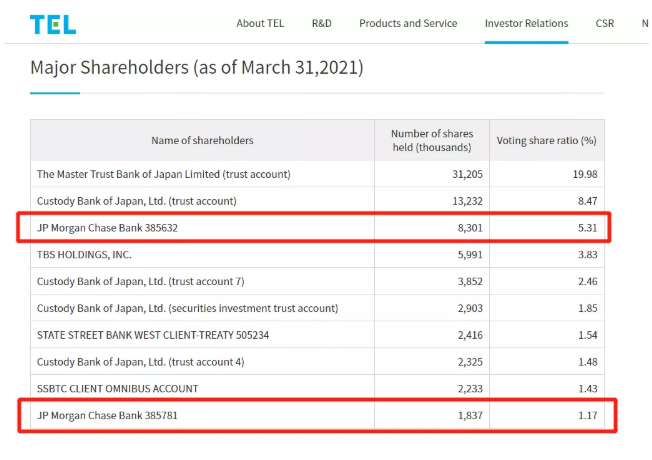
Task: Click the securities investment trust account row
Action: 187,308
